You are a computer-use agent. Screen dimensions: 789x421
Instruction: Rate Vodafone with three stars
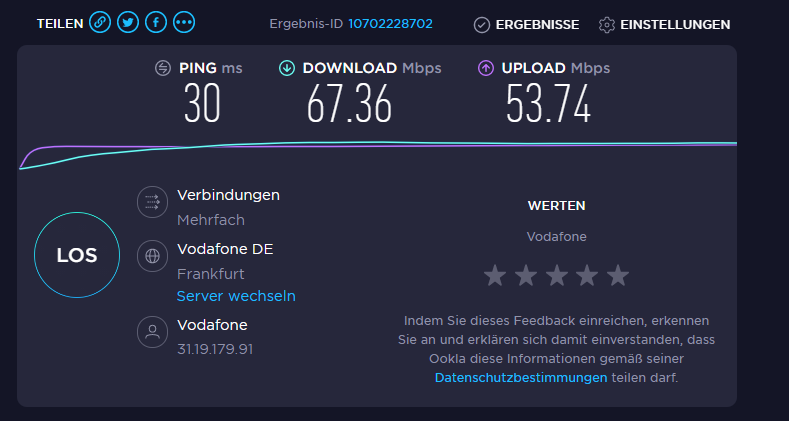point(557,276)
